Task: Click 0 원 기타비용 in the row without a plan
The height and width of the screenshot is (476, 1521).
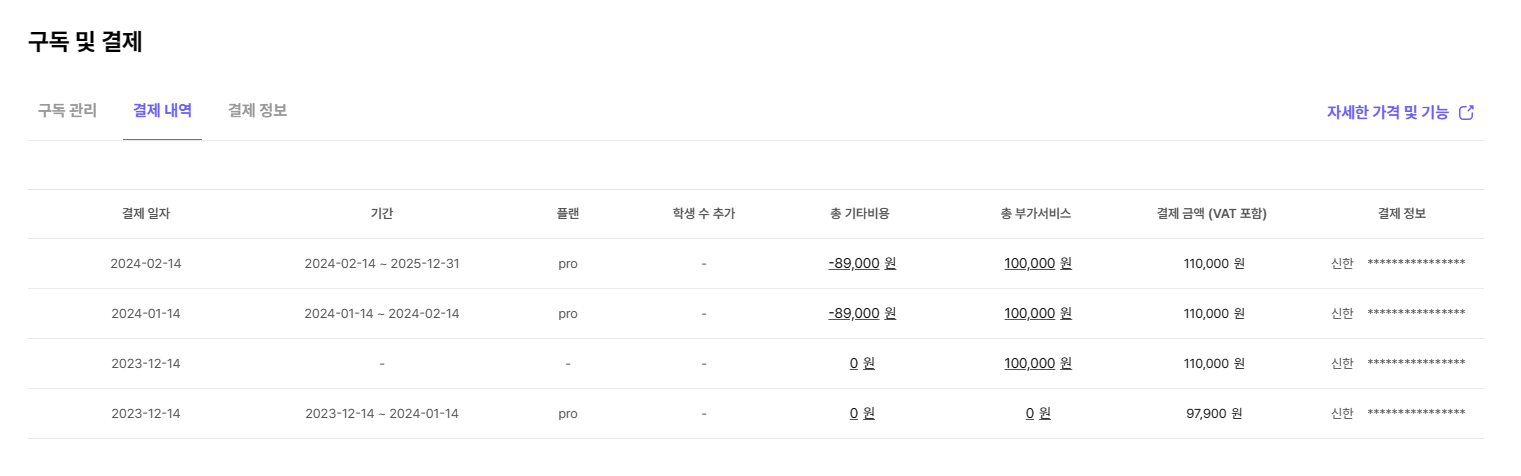Action: tap(862, 364)
